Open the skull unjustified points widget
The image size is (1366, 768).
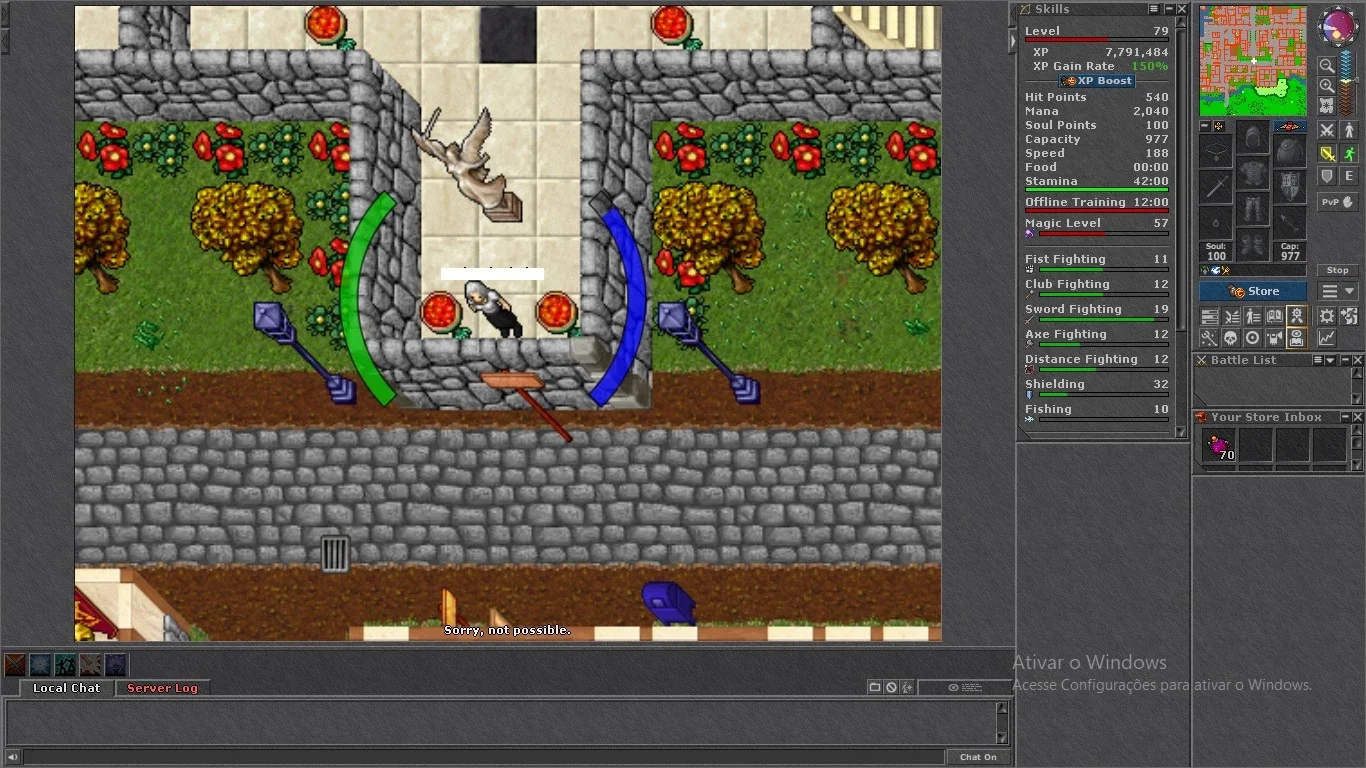pyautogui.click(x=1230, y=336)
